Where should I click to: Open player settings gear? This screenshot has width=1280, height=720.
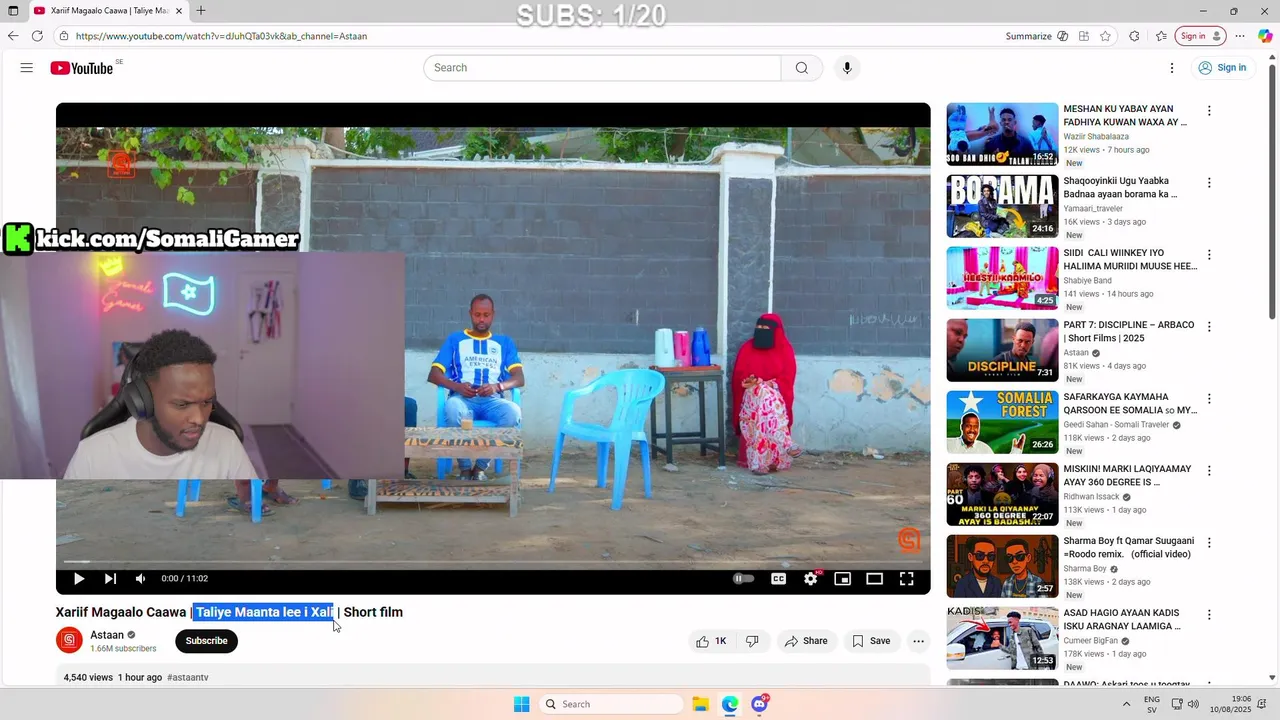coord(811,578)
